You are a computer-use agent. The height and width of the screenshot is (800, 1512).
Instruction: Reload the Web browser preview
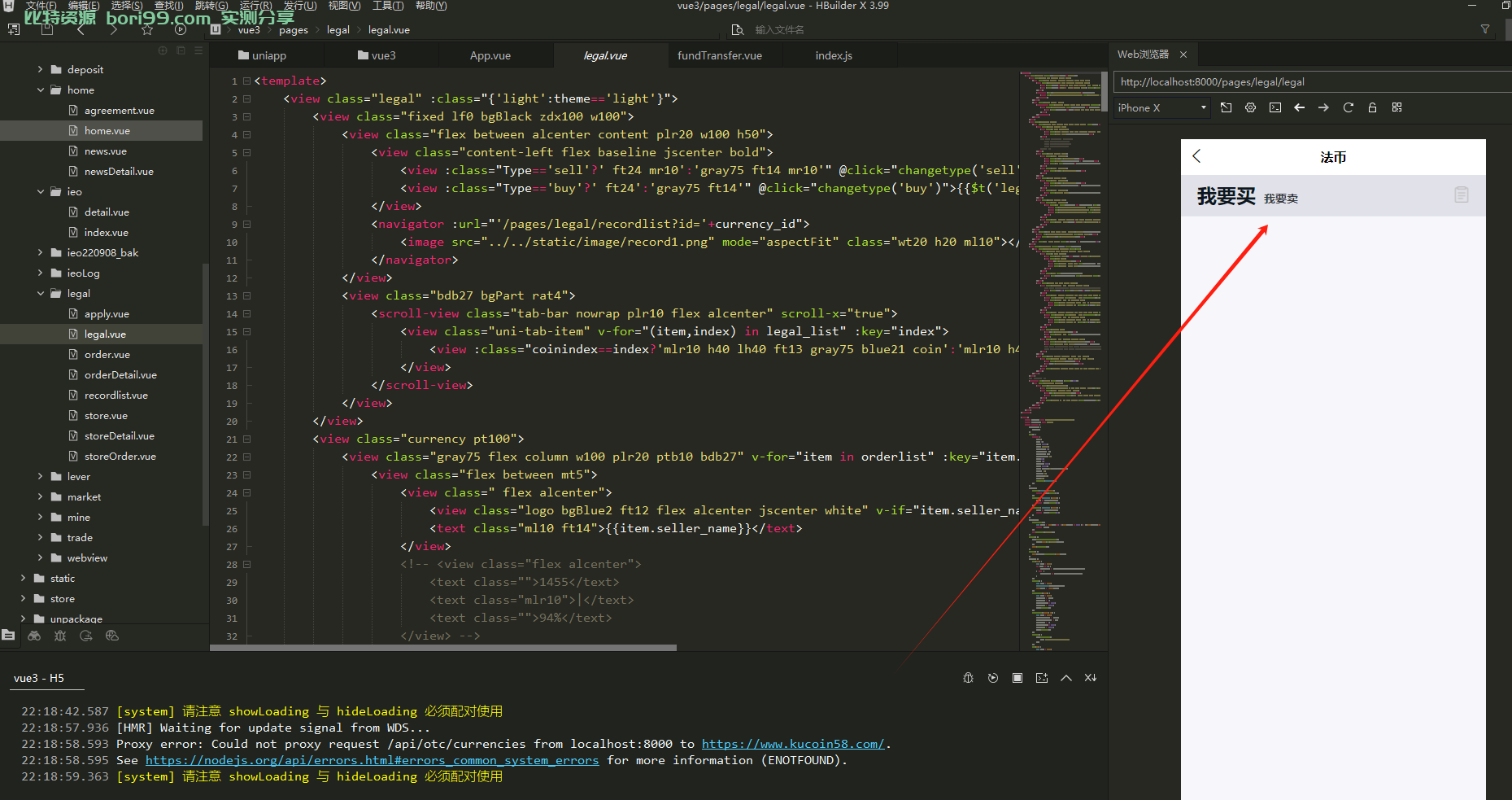1349,107
